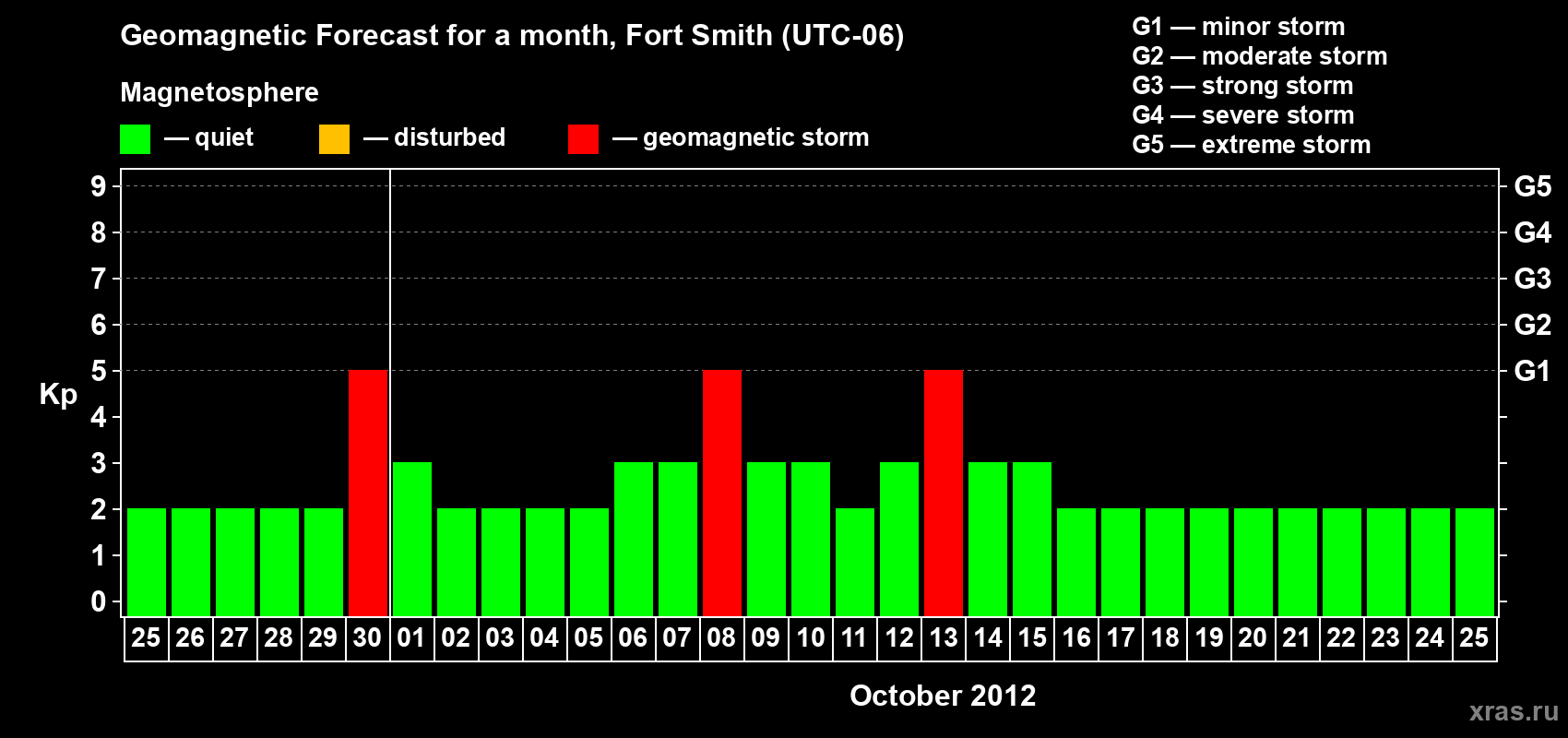The width and height of the screenshot is (1568, 738).
Task: Click the green quiet legend swatch
Action: [135, 139]
